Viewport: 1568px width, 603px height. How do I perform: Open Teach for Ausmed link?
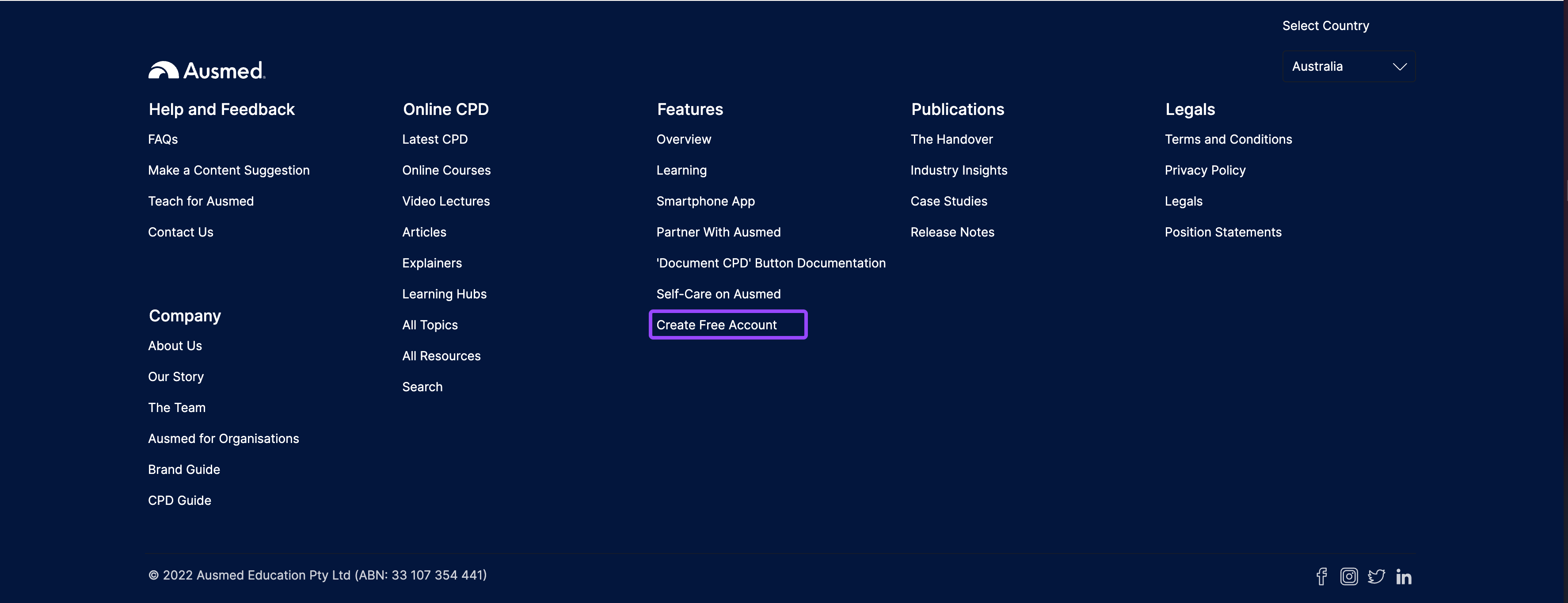(201, 201)
